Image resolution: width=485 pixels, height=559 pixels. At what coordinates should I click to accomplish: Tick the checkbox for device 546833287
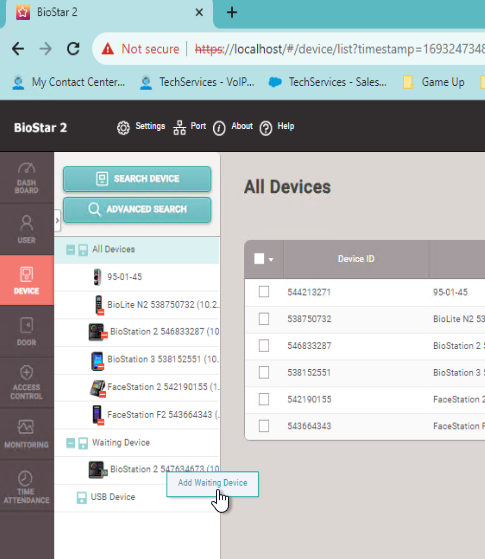coord(264,345)
